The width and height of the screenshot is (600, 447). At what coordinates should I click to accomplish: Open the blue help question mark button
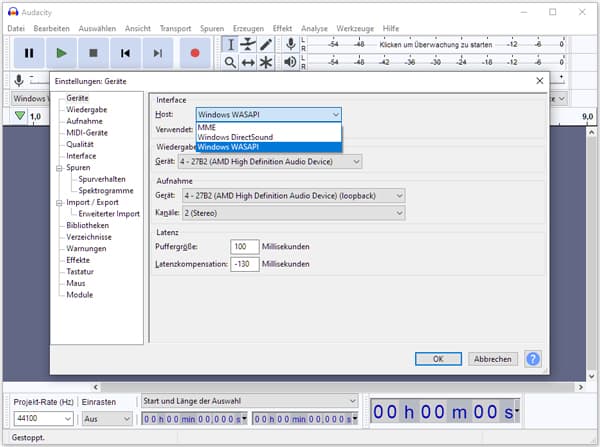coord(533,359)
